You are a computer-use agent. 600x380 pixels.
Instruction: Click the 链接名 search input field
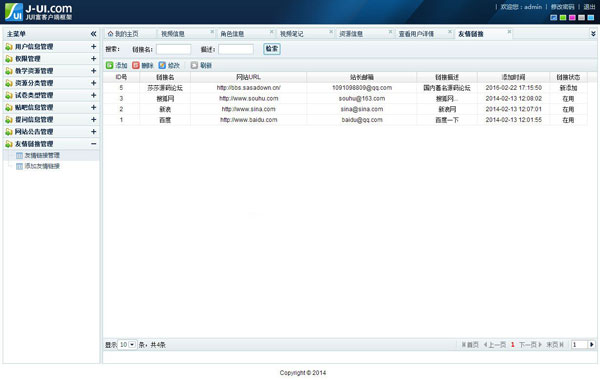(173, 49)
